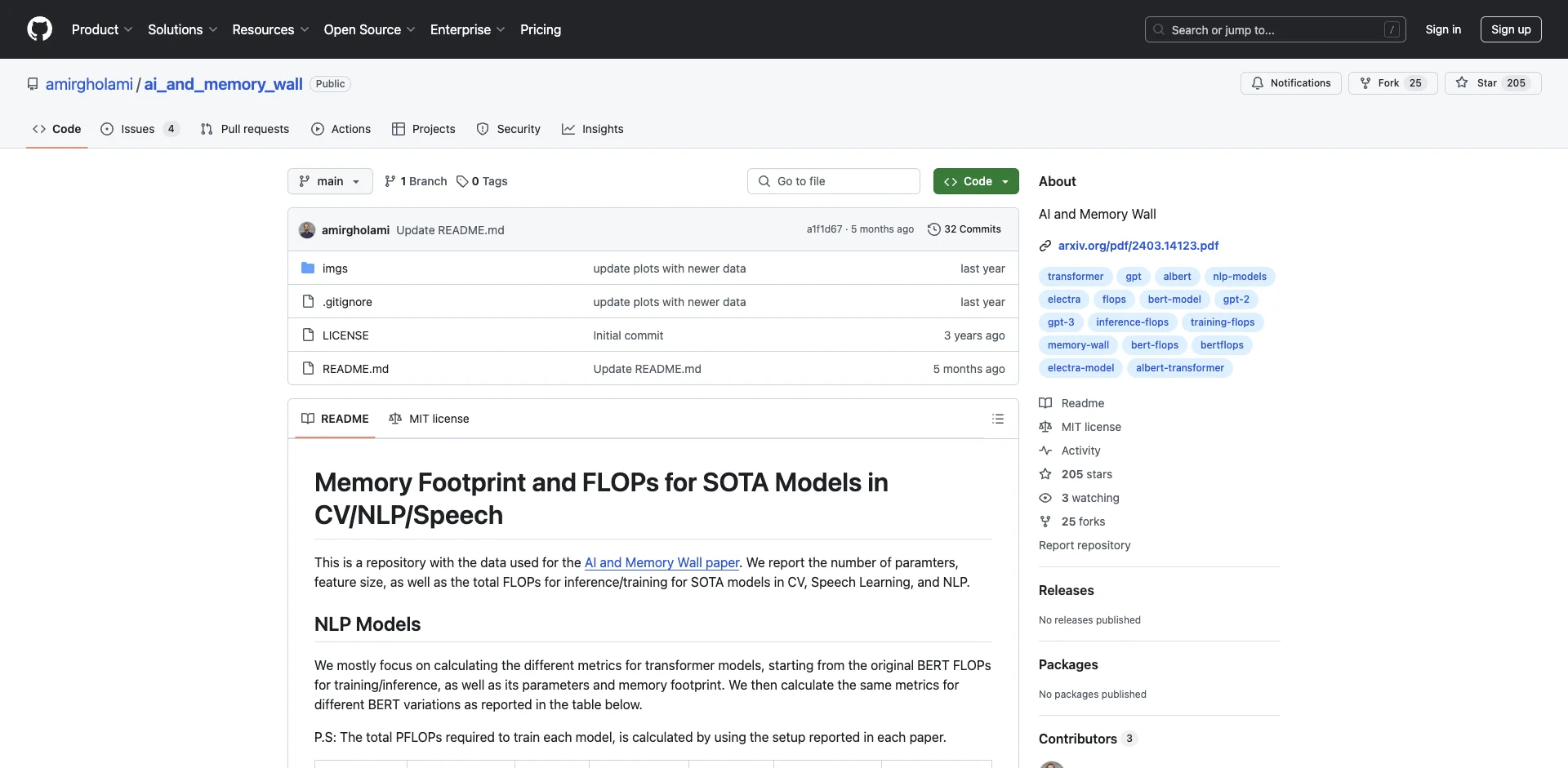This screenshot has height=768, width=1568.
Task: Switch to the Issues tab
Action: click(x=140, y=129)
